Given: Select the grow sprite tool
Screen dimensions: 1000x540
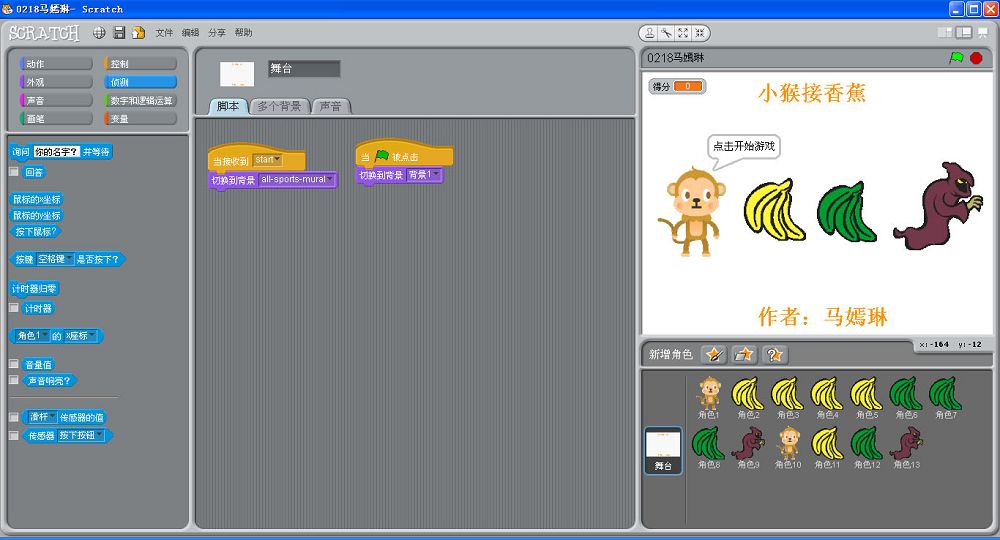Looking at the screenshot, I should pyautogui.click(x=683, y=33).
